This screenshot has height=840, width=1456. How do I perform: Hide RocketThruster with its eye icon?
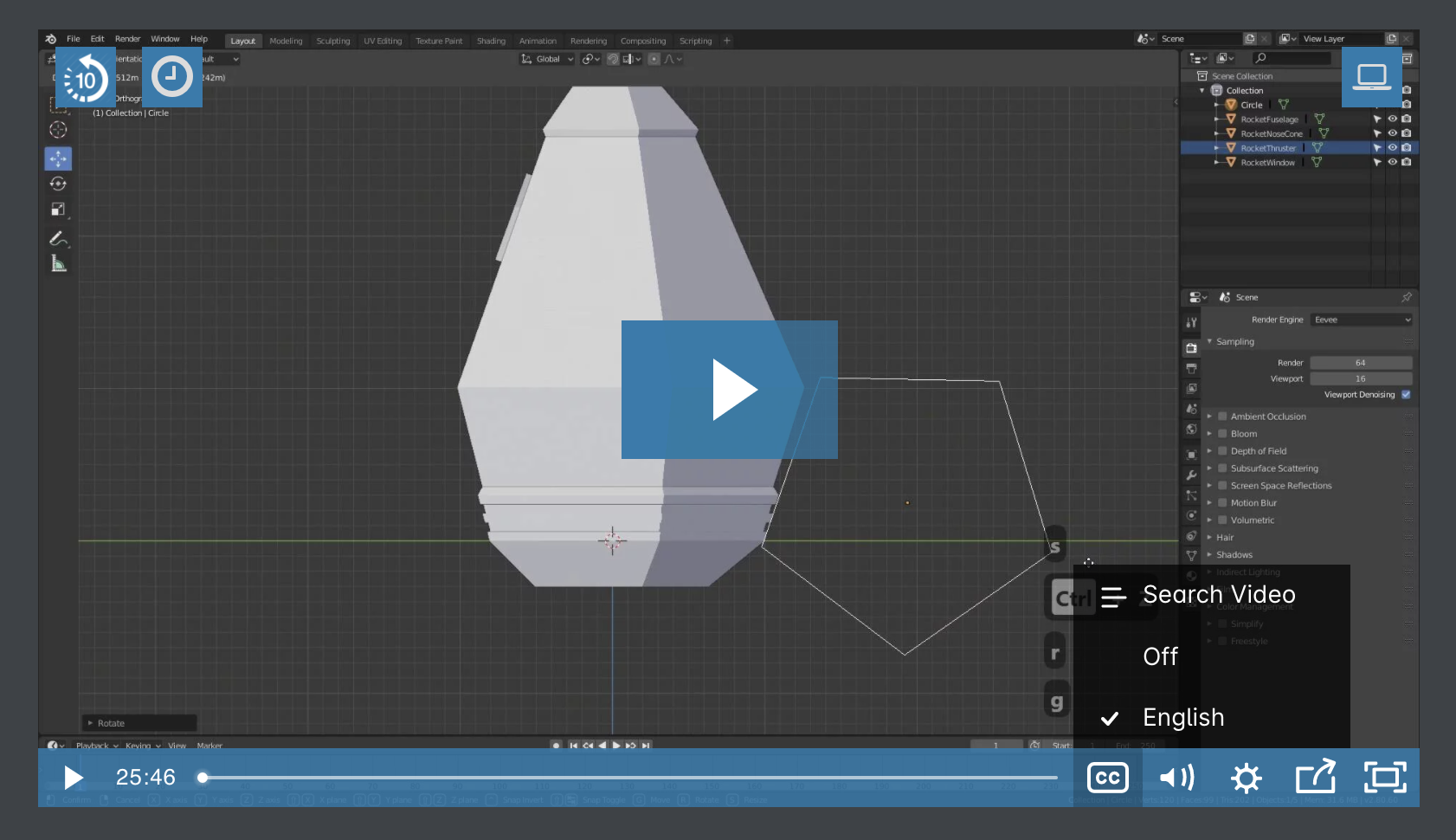click(1392, 148)
